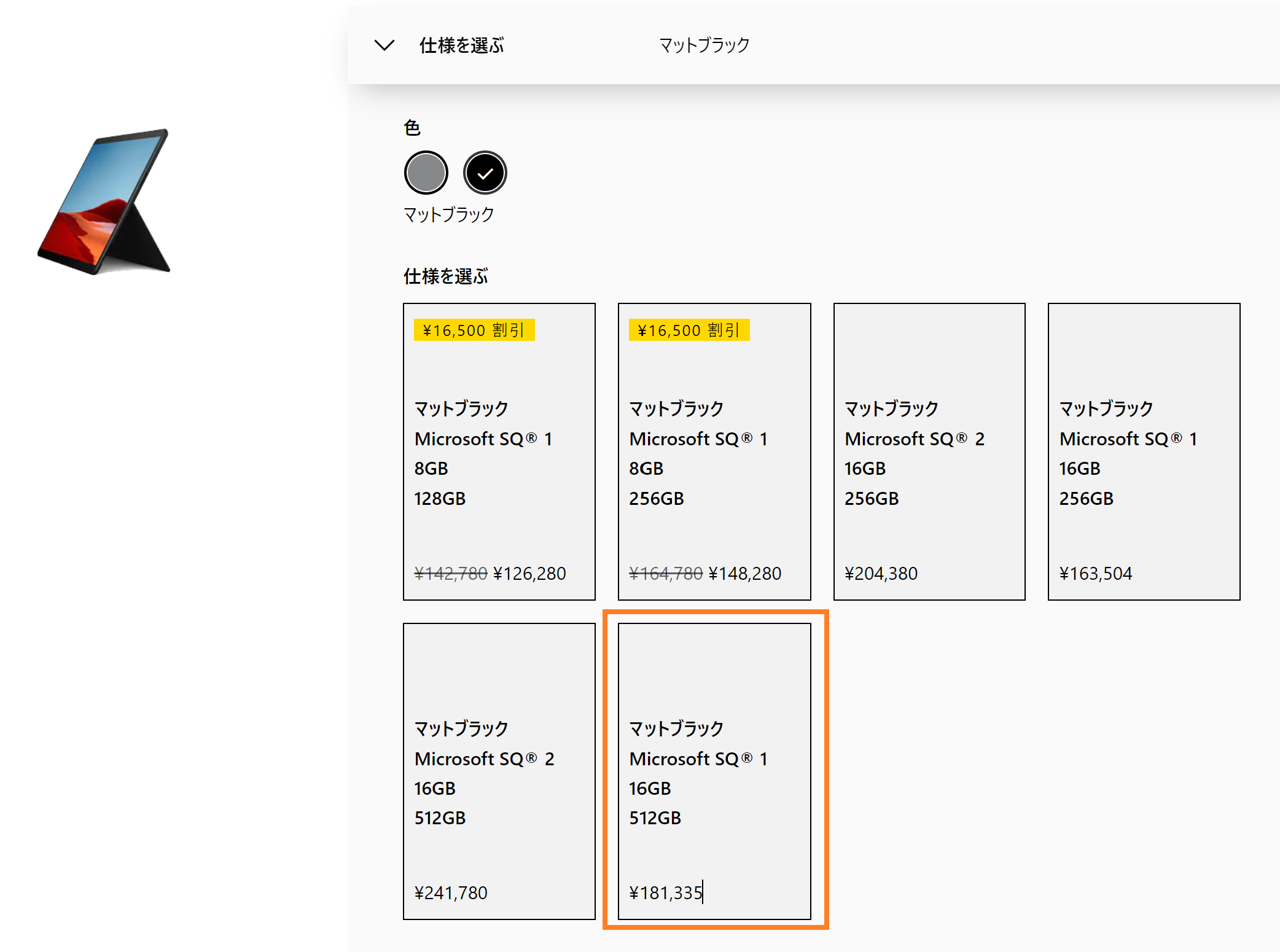1280x952 pixels.
Task: Click the 仕様を選ぶ header title
Action: point(461,45)
